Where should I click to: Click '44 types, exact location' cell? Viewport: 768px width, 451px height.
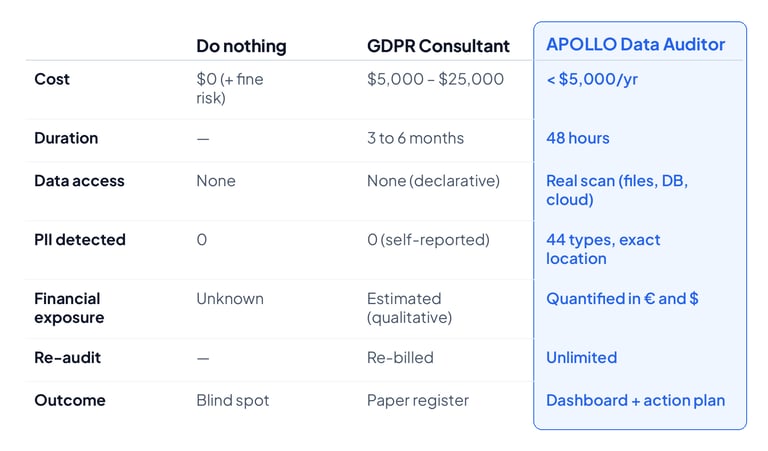pyautogui.click(x=603, y=249)
